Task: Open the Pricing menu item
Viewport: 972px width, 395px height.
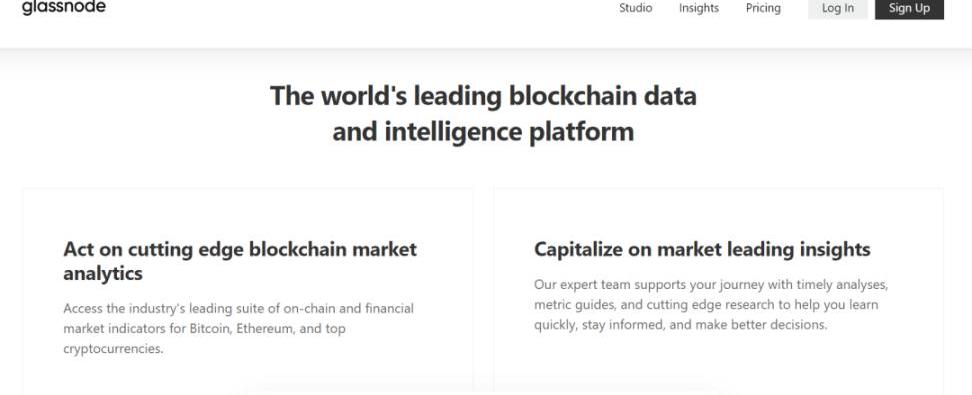Action: tap(763, 8)
